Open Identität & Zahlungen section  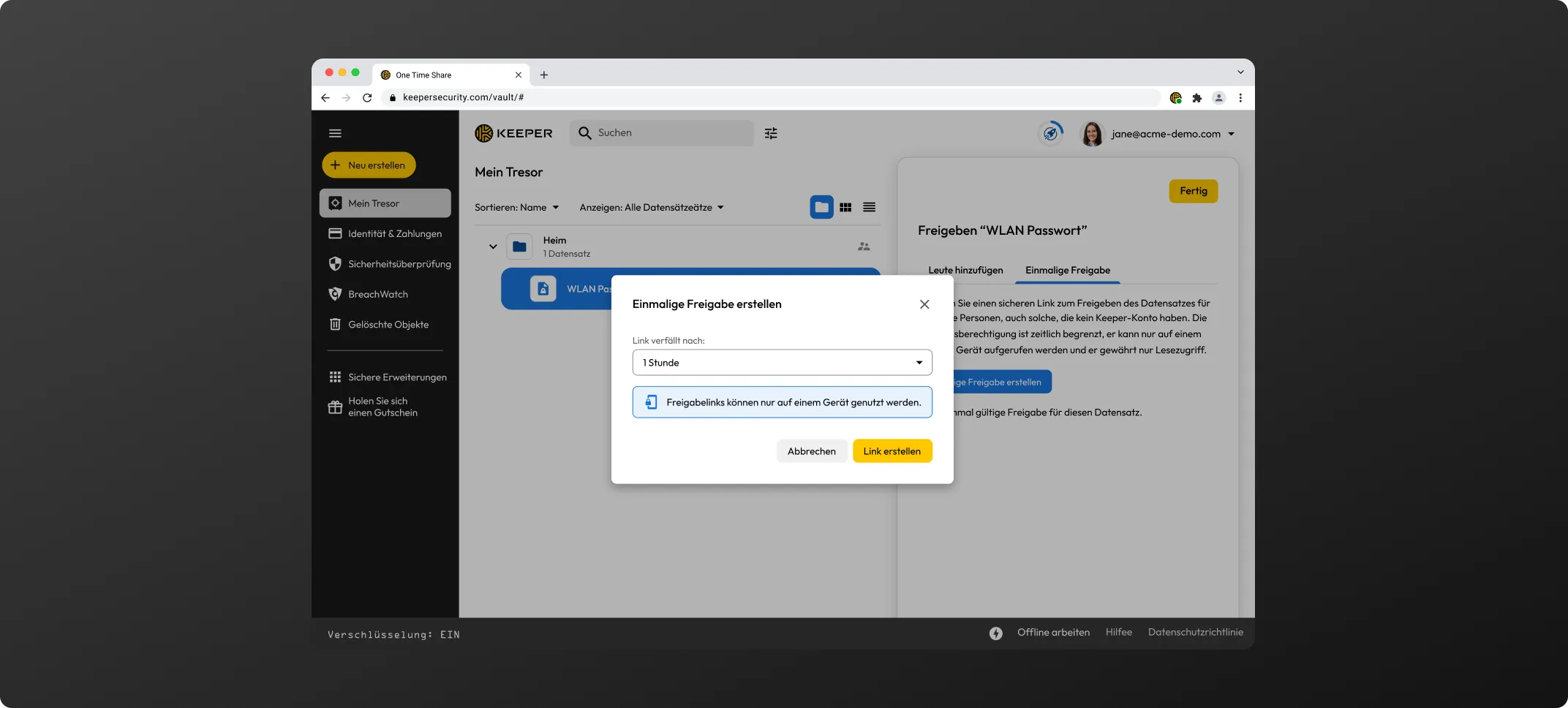click(385, 234)
